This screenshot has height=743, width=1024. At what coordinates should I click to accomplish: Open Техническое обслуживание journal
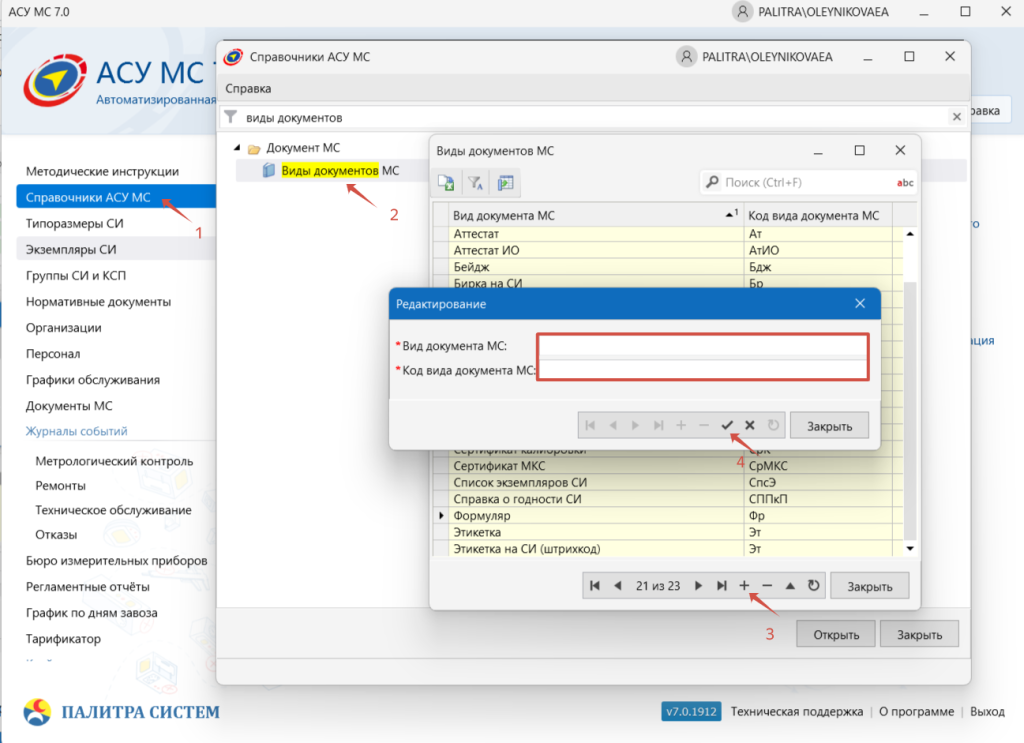tap(114, 510)
